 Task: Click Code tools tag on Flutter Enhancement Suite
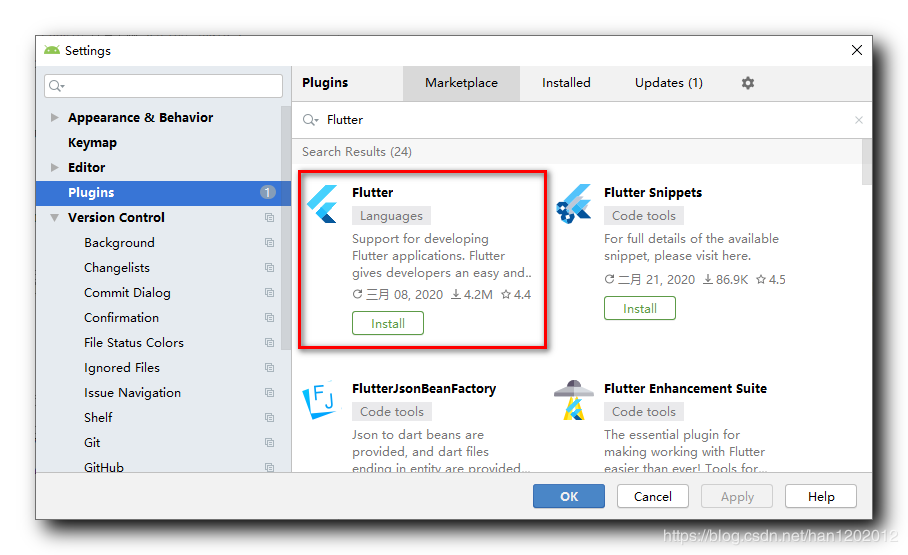pyautogui.click(x=644, y=411)
